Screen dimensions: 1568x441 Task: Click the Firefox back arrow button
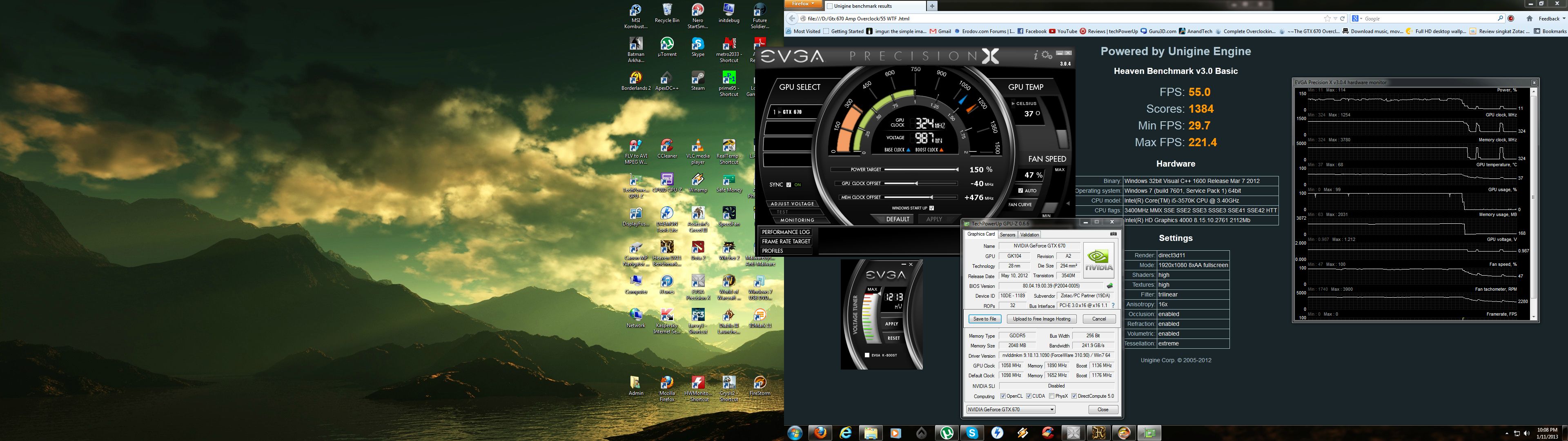pos(792,19)
